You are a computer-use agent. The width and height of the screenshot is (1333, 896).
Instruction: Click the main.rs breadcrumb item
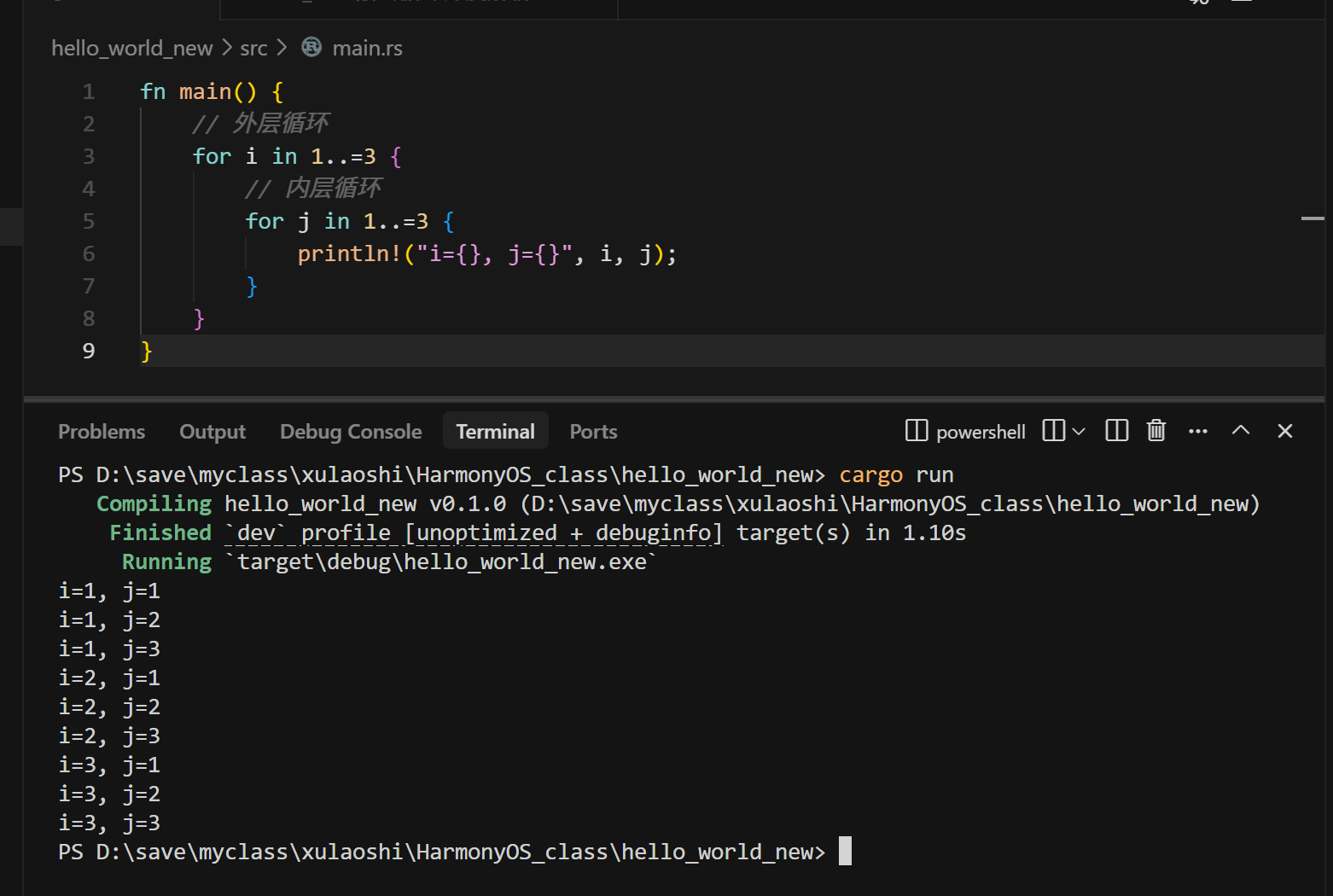pos(367,49)
